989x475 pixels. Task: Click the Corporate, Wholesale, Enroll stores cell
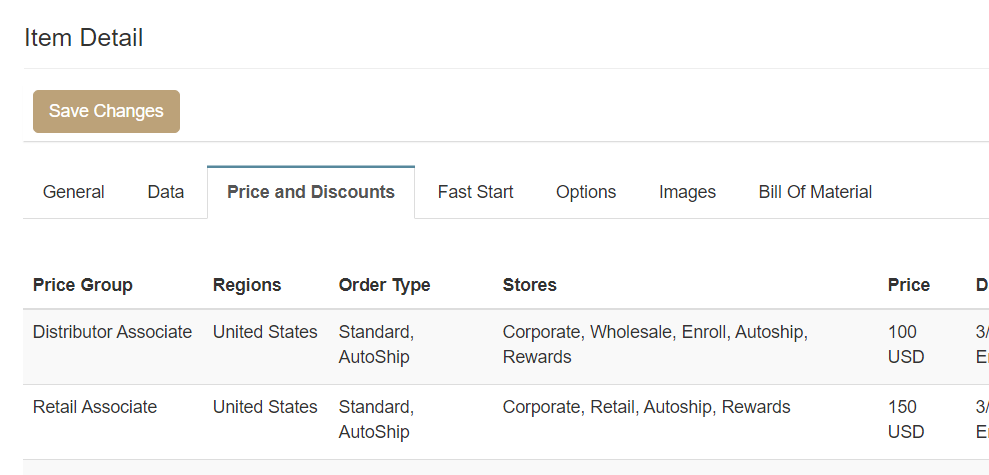[655, 344]
